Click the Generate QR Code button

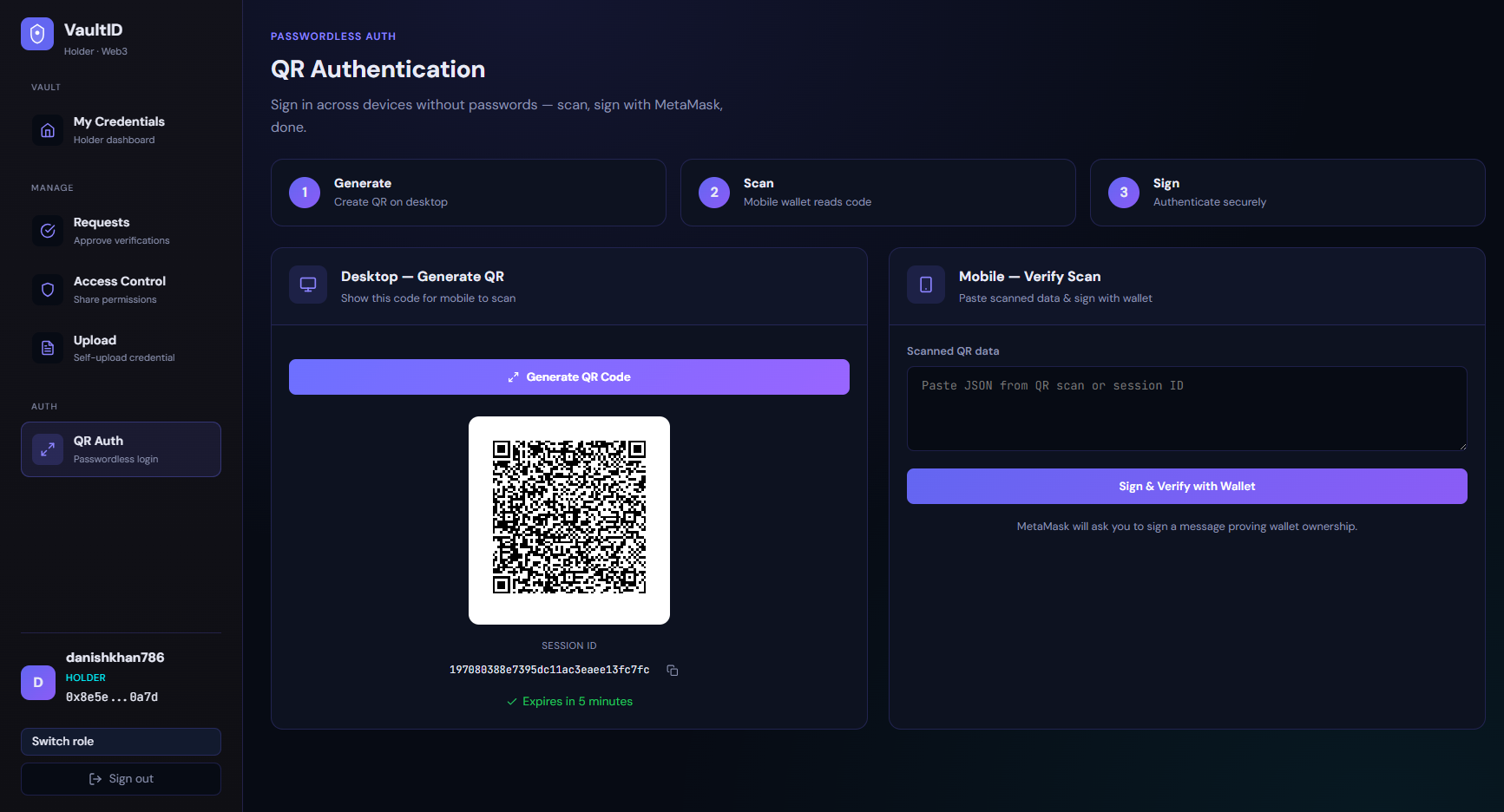569,377
